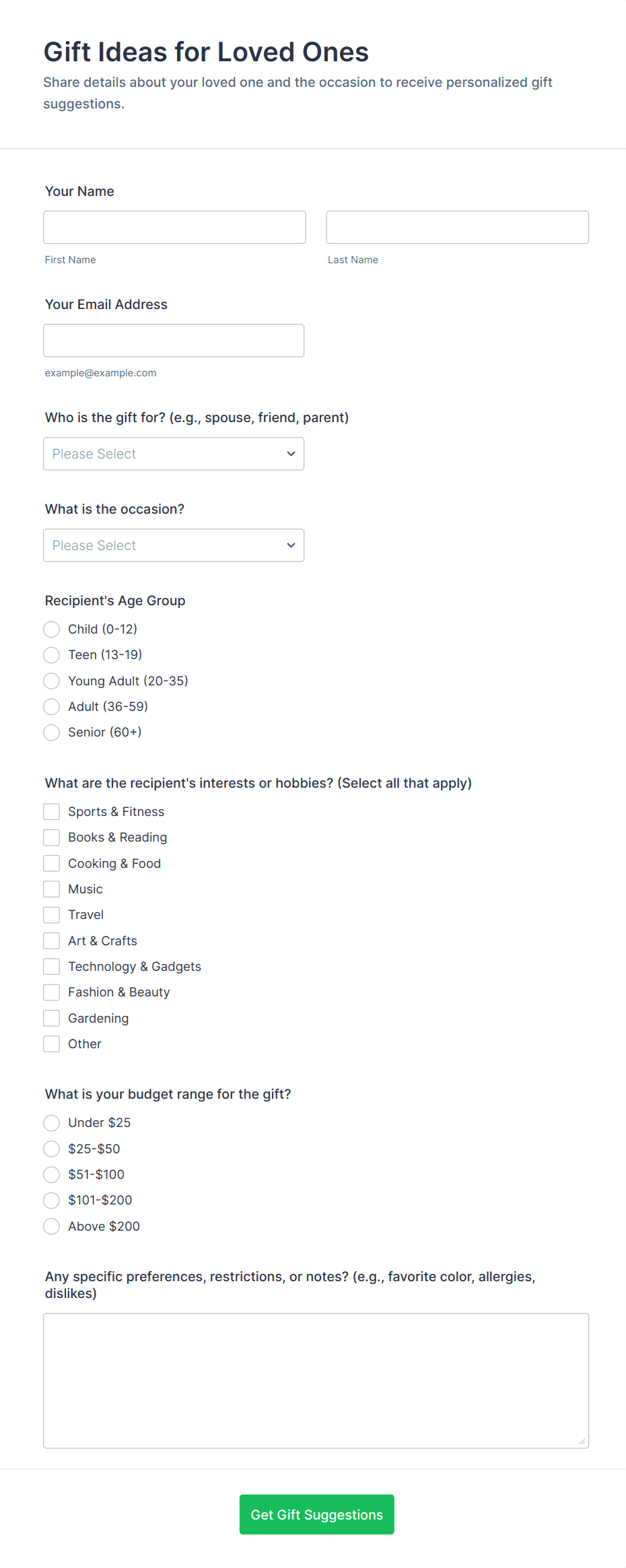Pick Senior (60+) age group
This screenshot has height=1568, width=626.
click(51, 732)
